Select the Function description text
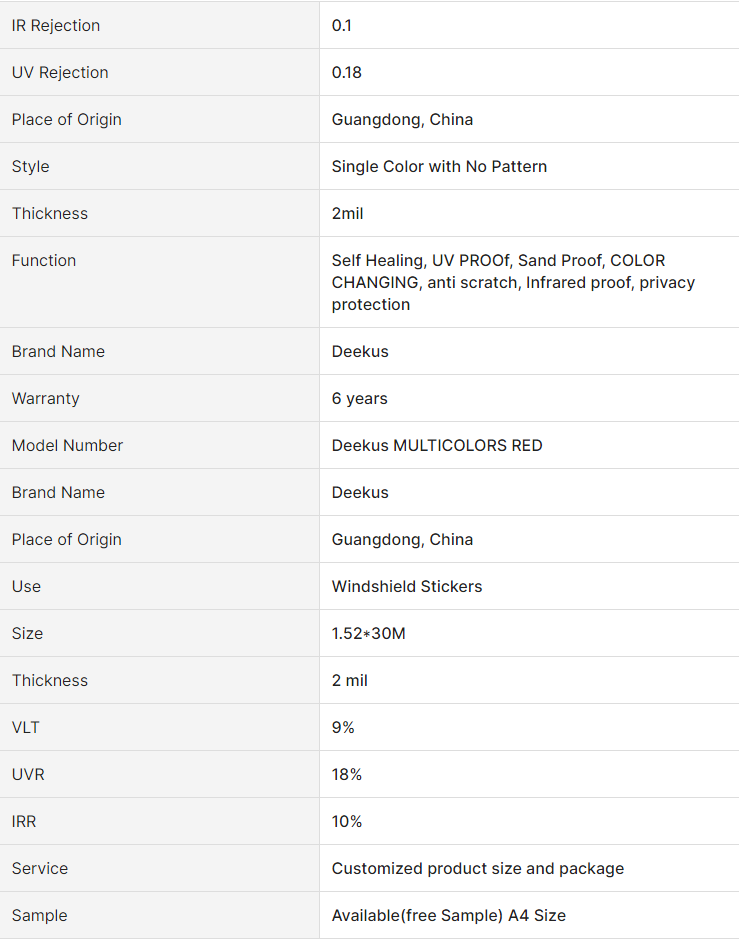Viewport: 739px width, 939px height. [513, 282]
